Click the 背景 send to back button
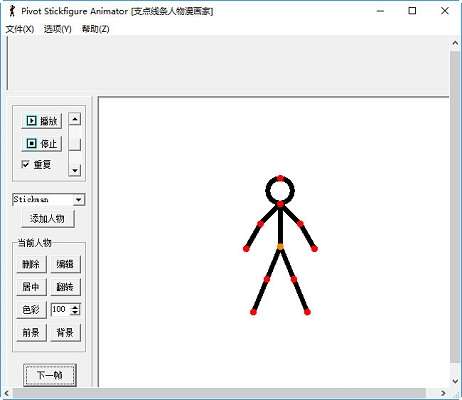 pos(65,332)
